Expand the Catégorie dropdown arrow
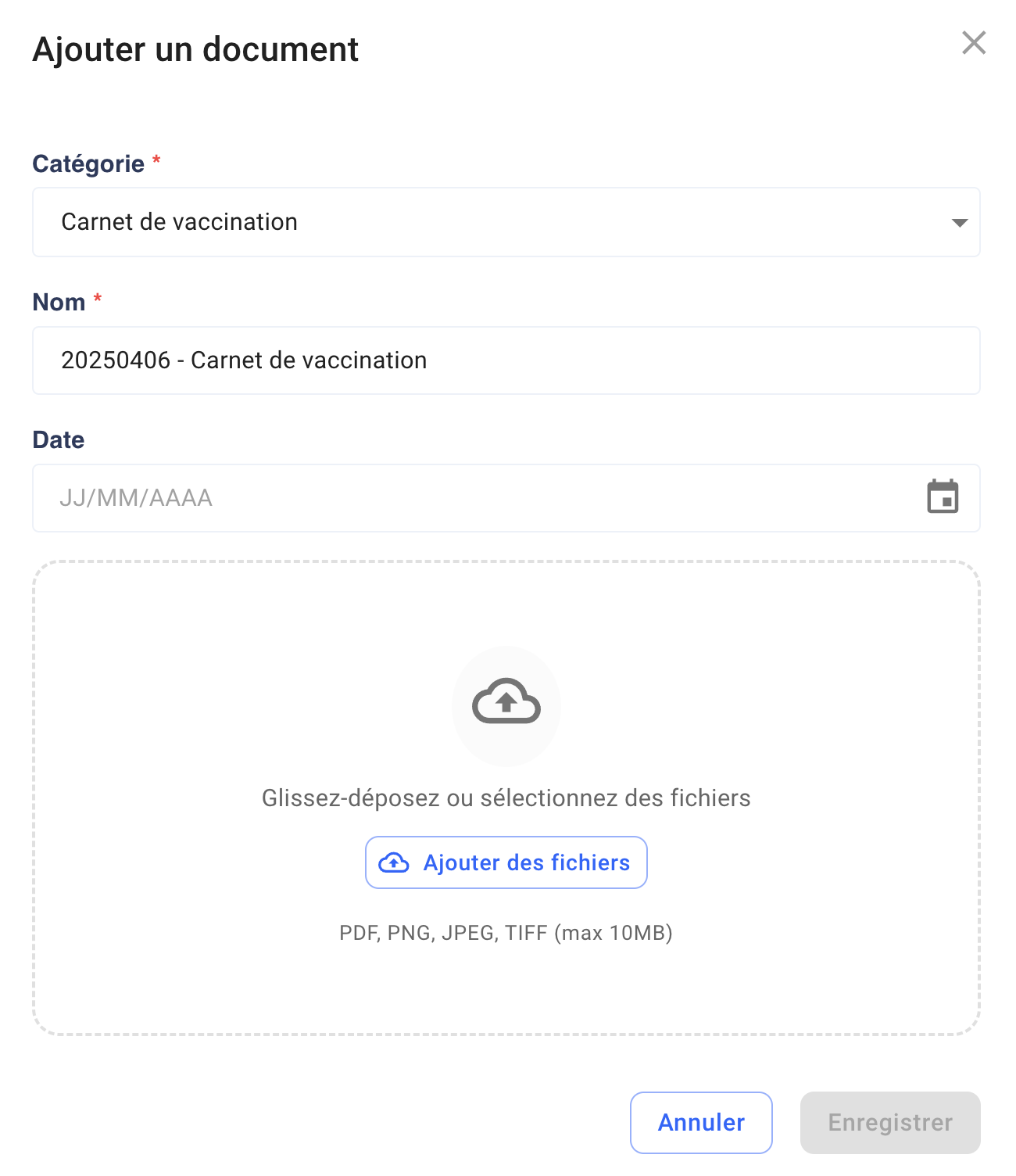This screenshot has height=1176, width=1016. coord(960,223)
